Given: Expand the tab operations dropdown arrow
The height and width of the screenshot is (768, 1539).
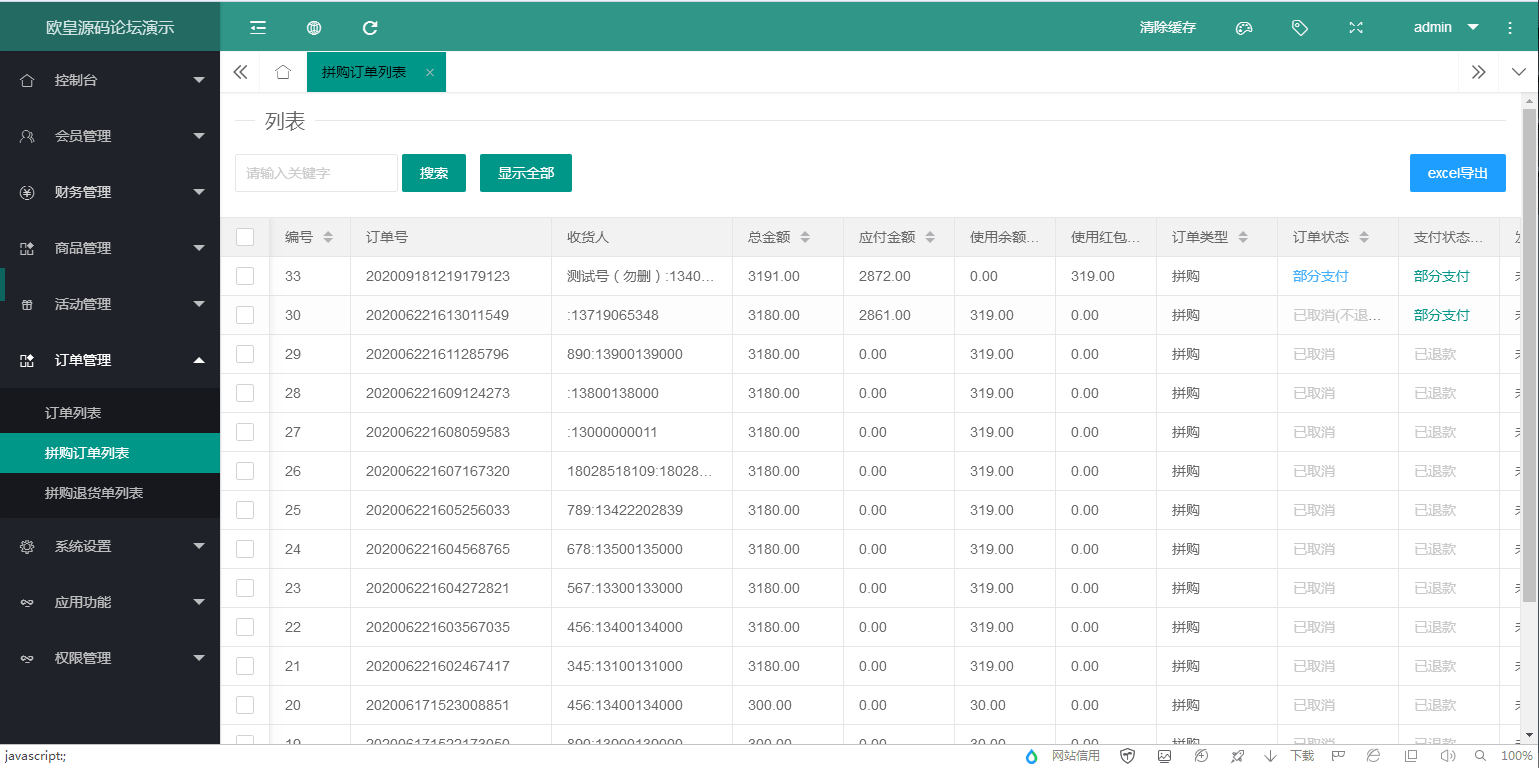Looking at the screenshot, I should point(1518,72).
